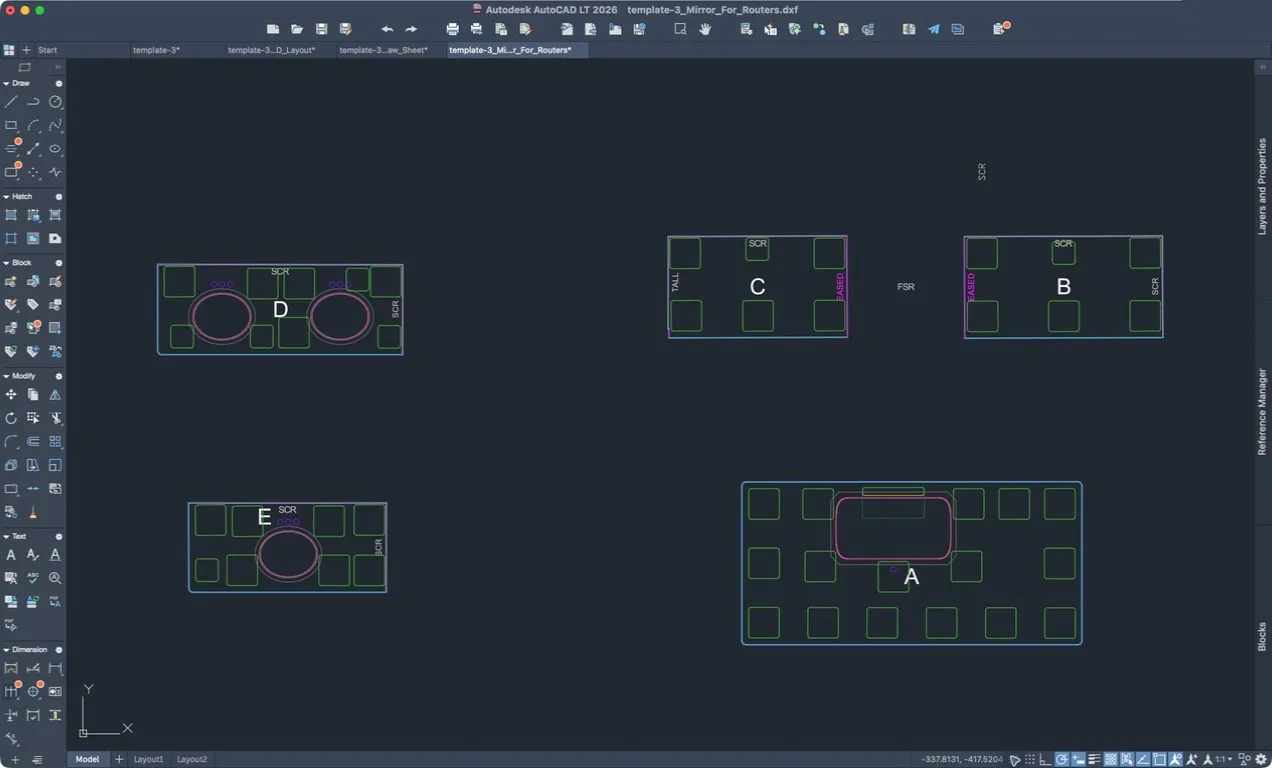Select the Circle draw tool
Screen dimensions: 1272x768
click(x=55, y=102)
